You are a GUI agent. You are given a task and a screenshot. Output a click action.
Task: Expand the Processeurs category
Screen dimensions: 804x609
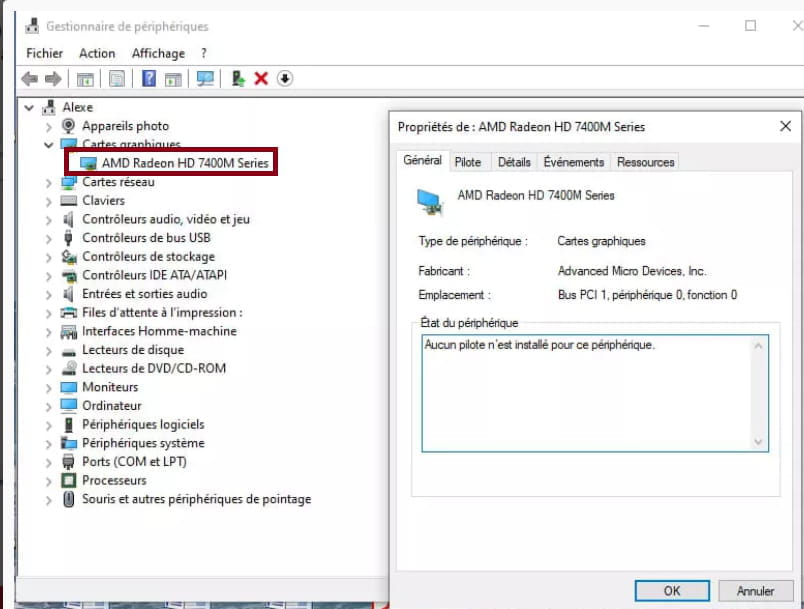49,481
